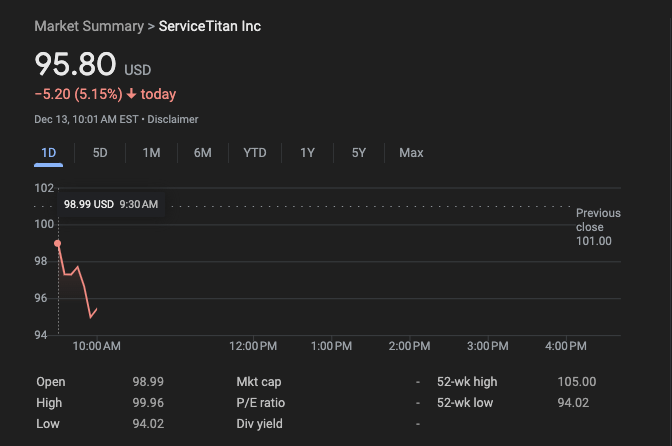
Task: Click the ServiceTitan Inc company name
Action: click(210, 26)
